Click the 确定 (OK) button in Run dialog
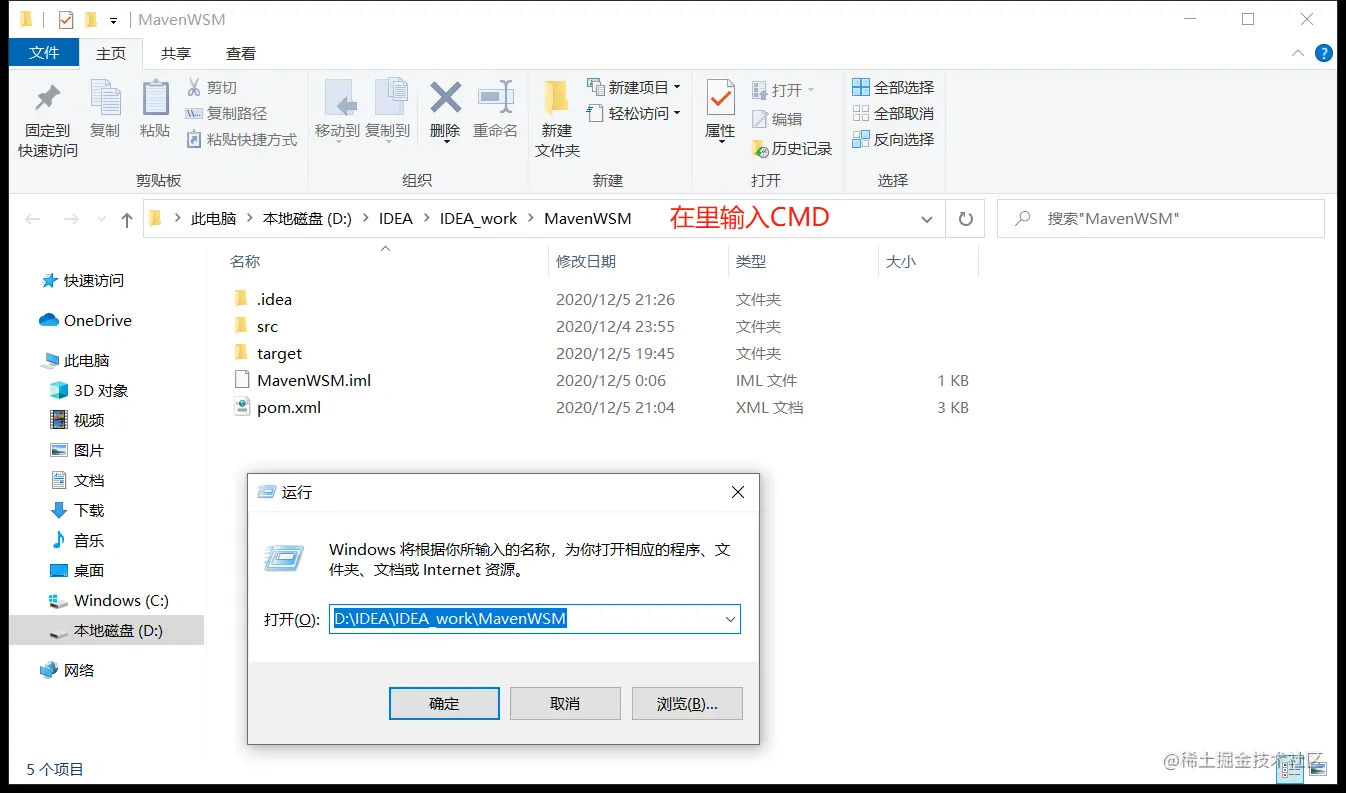1346x793 pixels. pos(444,703)
